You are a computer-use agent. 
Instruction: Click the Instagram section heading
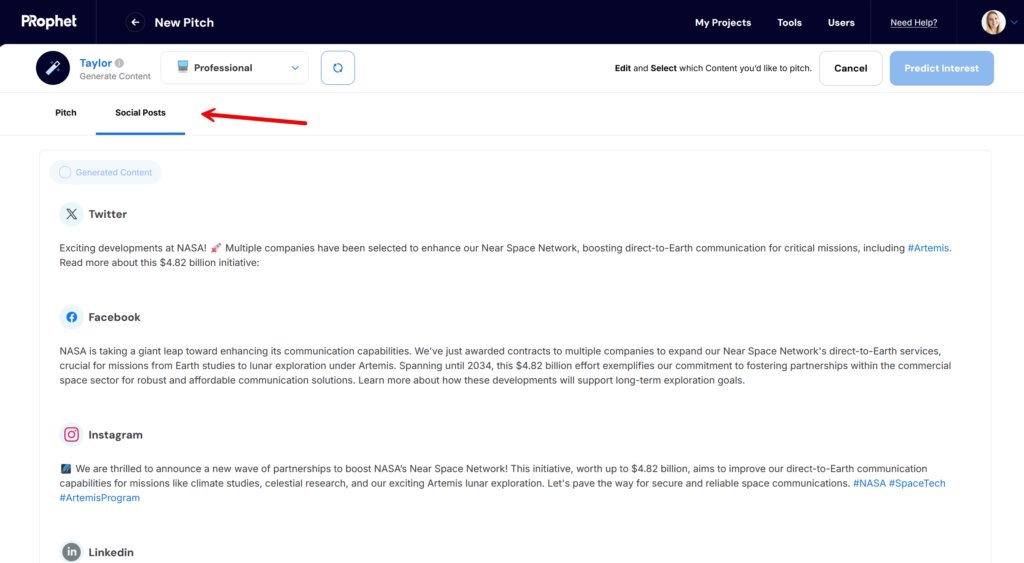click(116, 435)
